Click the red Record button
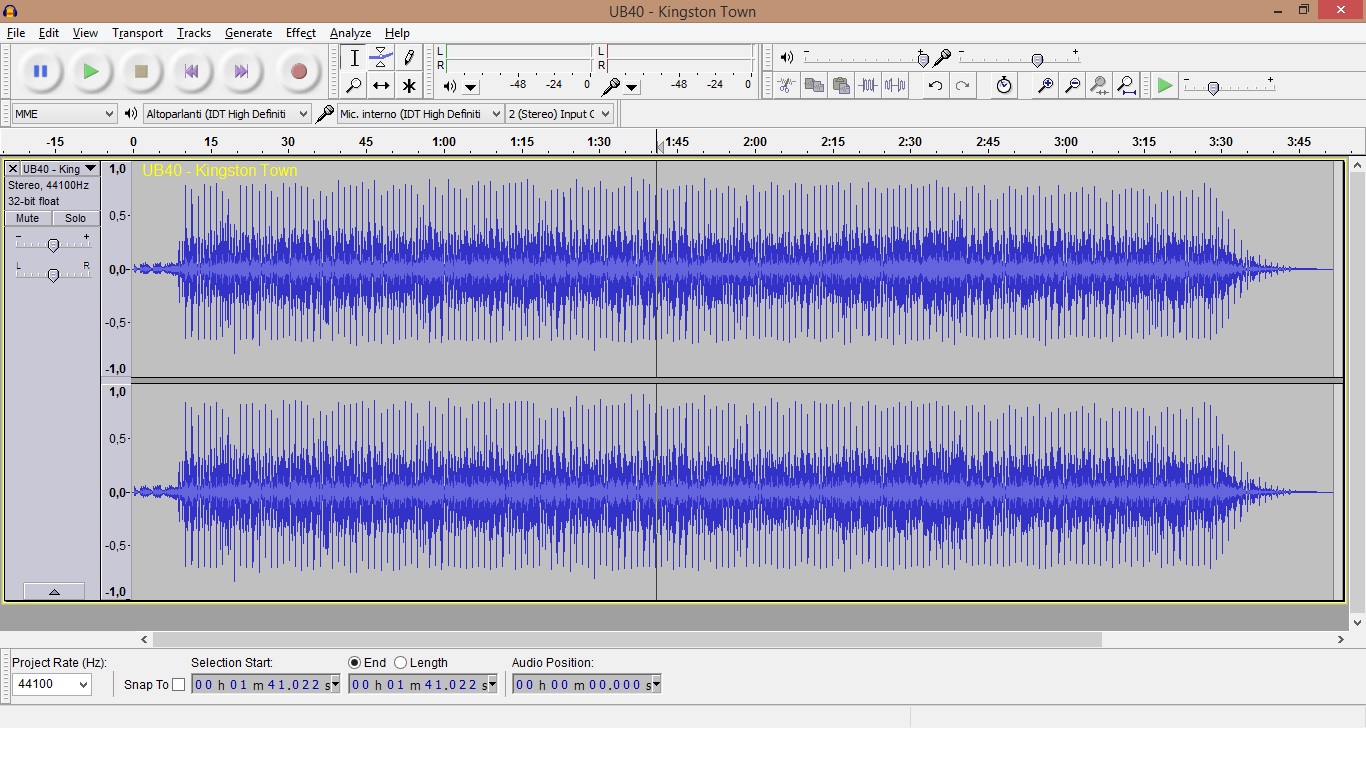Screen dimensions: 1366x768 point(298,71)
